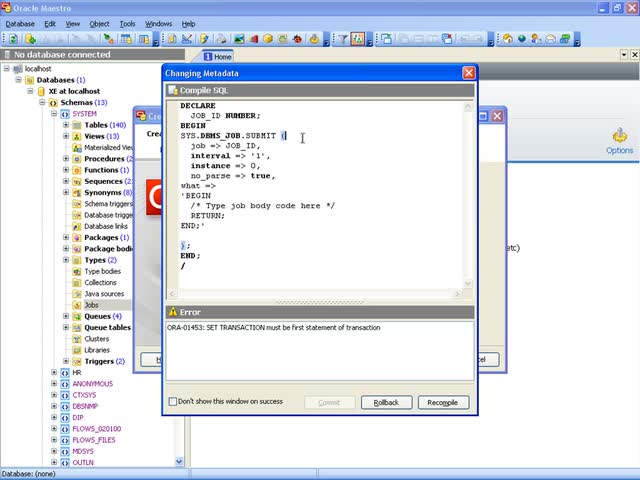
Task: Click the Rollback button
Action: pos(387,402)
